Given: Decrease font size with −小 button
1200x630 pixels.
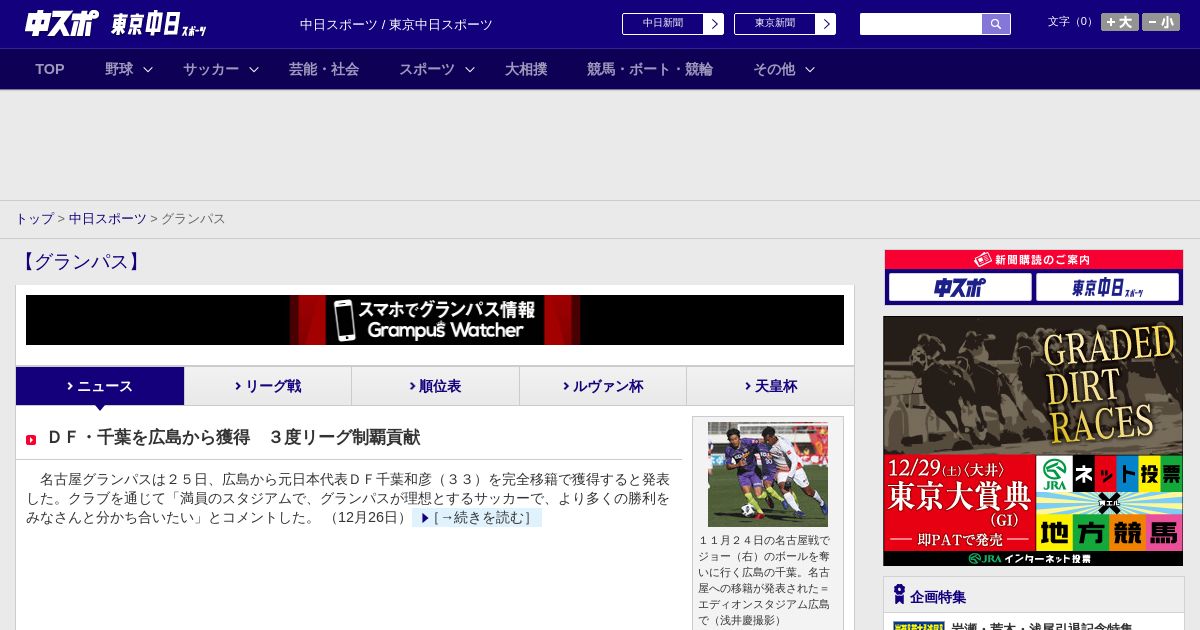Looking at the screenshot, I should point(1161,22).
